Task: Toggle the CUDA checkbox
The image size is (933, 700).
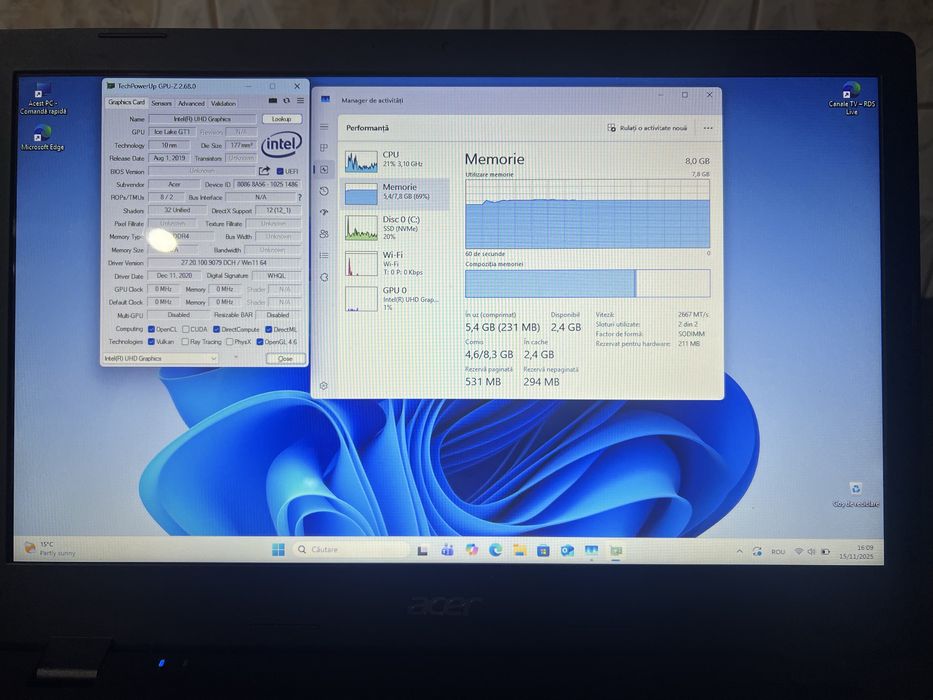Action: [x=186, y=329]
